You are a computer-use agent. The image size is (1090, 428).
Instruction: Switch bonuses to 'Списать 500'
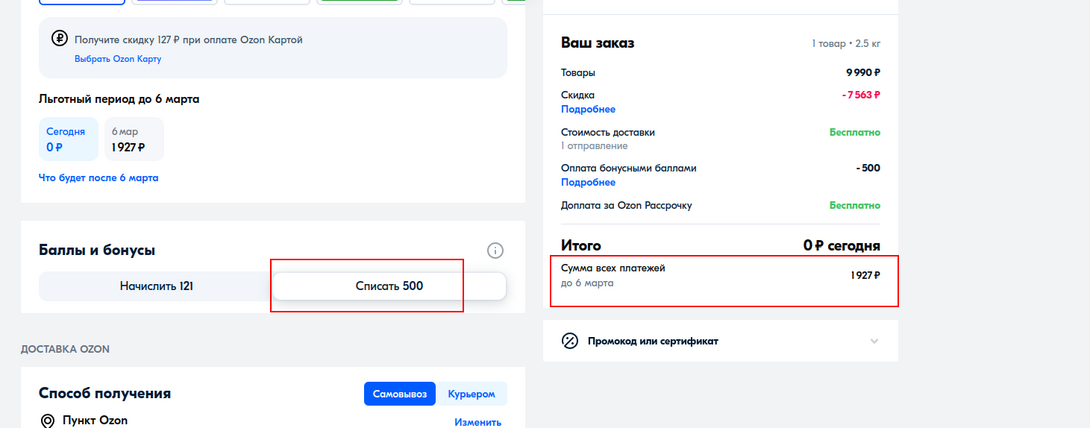(389, 286)
